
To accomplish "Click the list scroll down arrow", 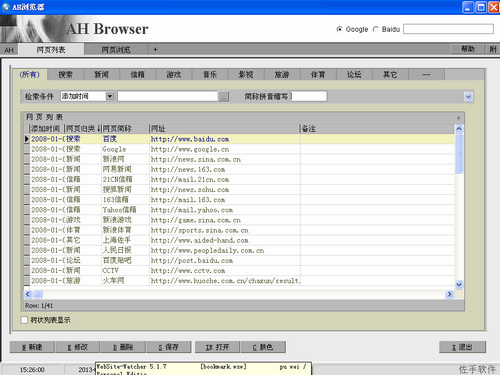I will point(459,284).
